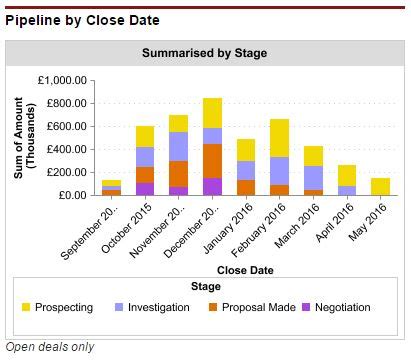This screenshot has width=411, height=360.
Task: Click the blue Investigation legend swatch
Action: tap(119, 307)
